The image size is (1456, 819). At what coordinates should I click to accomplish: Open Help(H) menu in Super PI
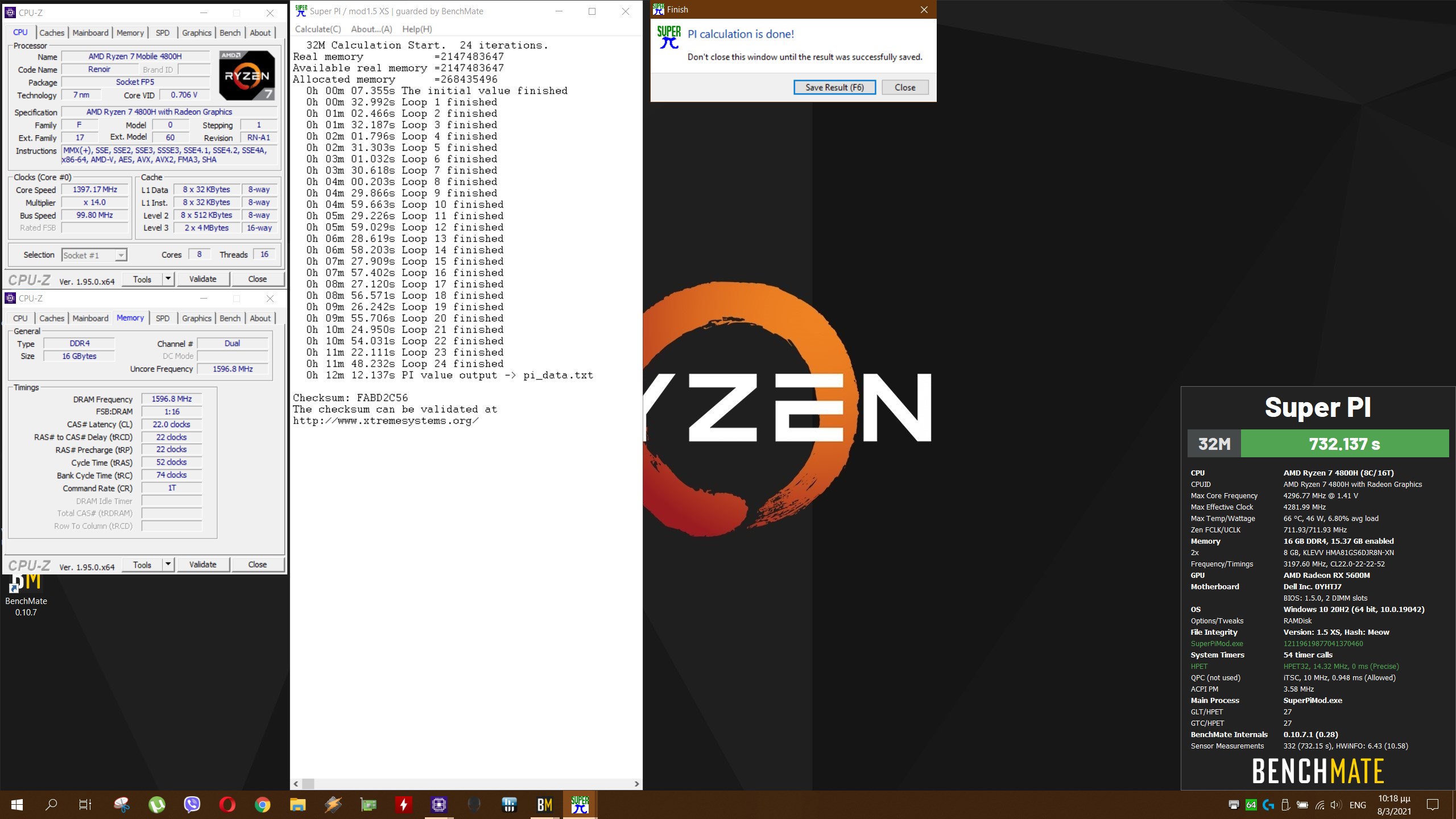(x=417, y=29)
